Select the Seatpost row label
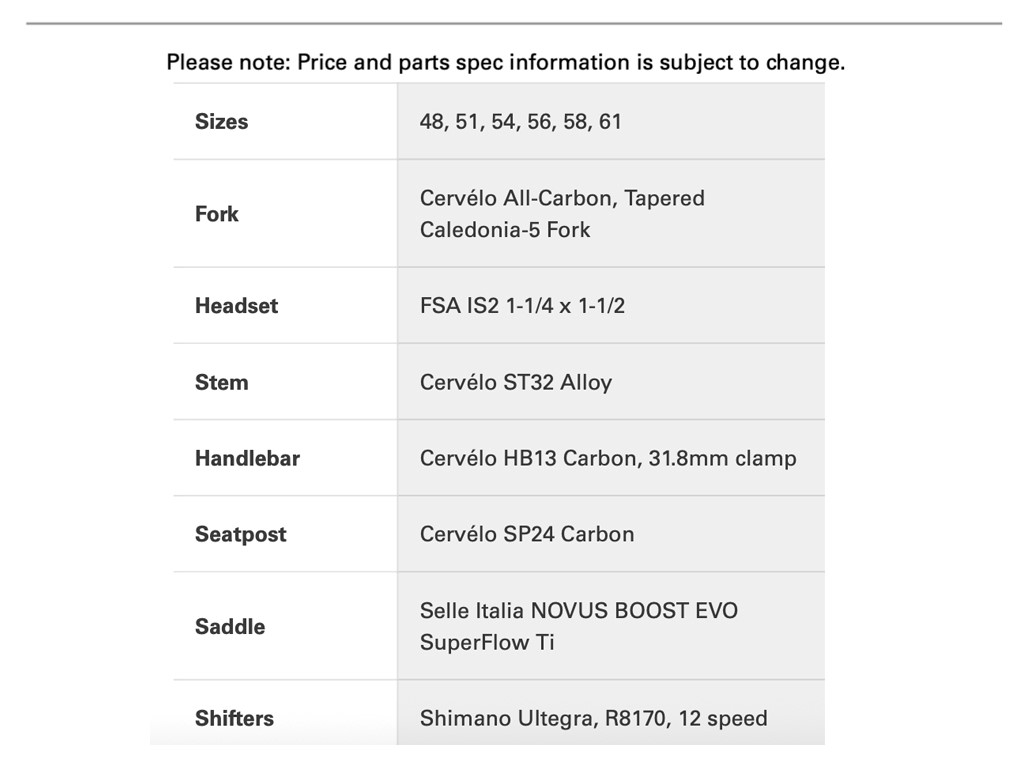The width and height of the screenshot is (1024, 768). tap(240, 534)
